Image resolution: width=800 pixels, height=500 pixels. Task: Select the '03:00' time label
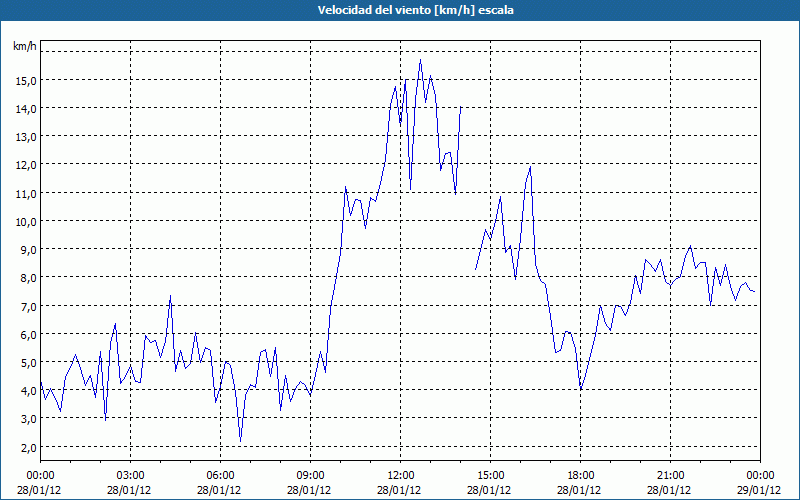click(130, 476)
